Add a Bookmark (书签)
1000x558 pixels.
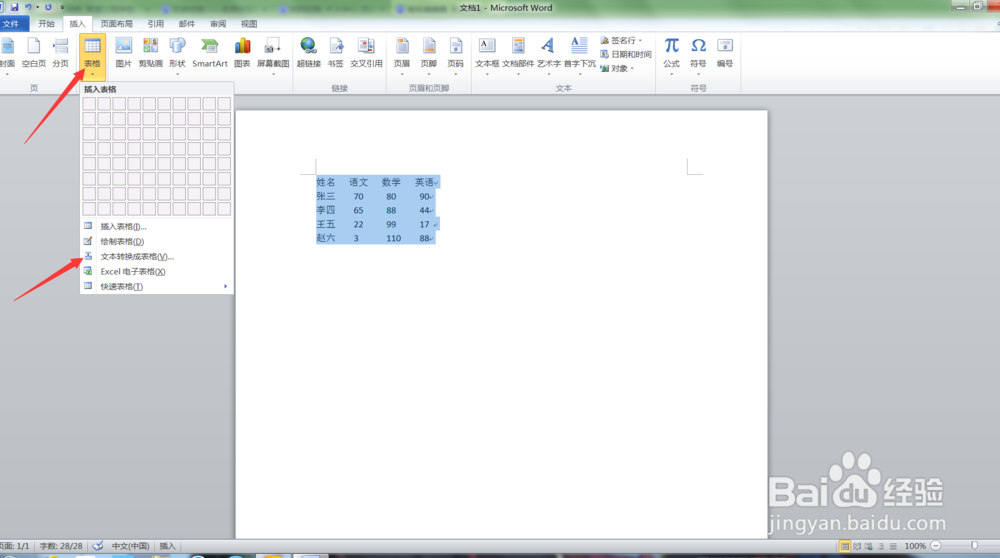335,53
